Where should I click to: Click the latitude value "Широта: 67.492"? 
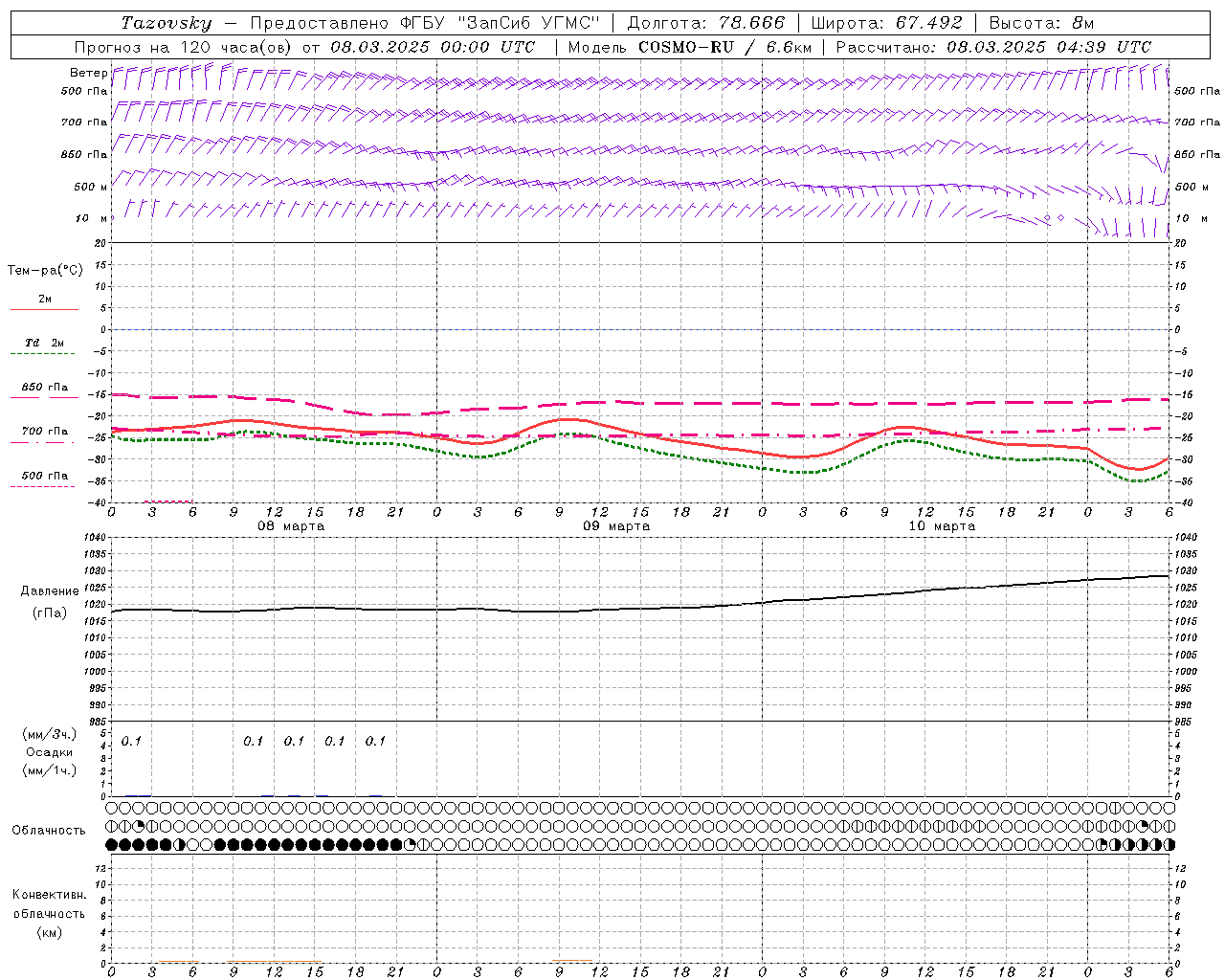coord(886,23)
